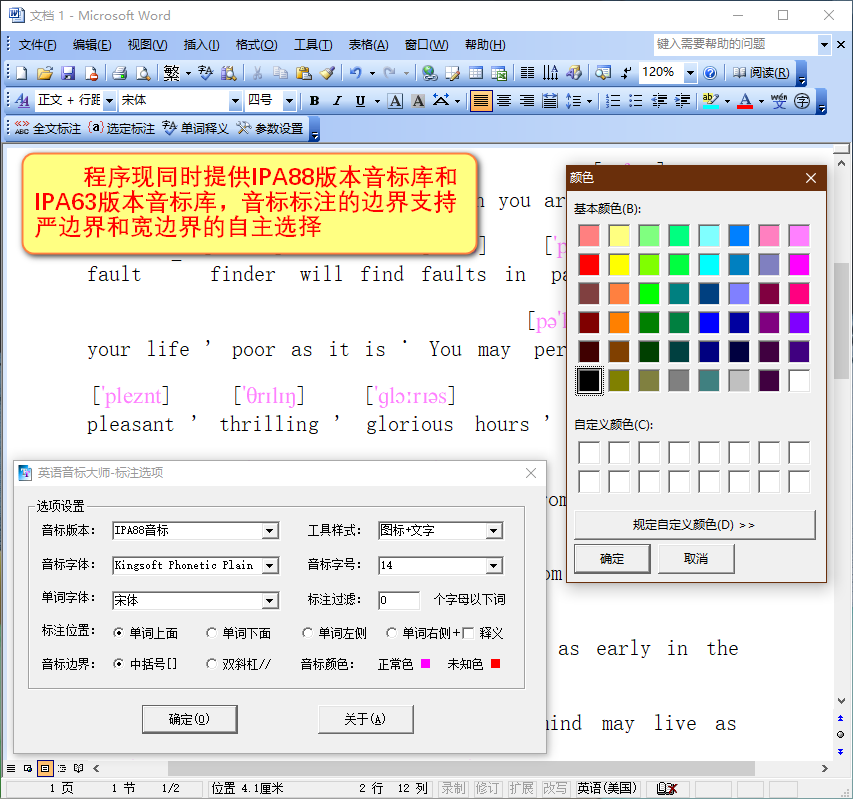Screen dimensions: 853x799
Task: Select 双斜杠// boundary radio button
Action: point(211,664)
